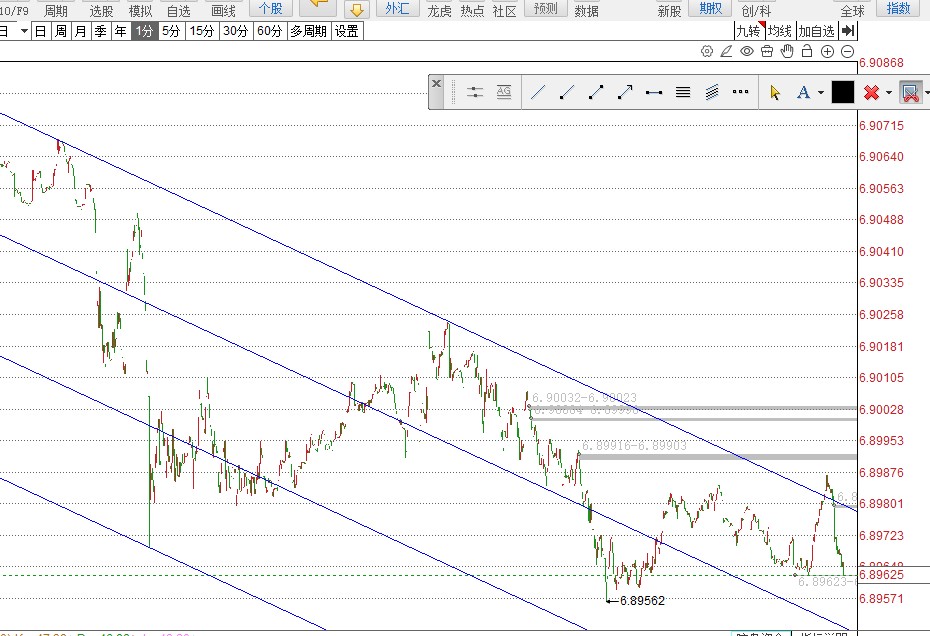The width and height of the screenshot is (930, 636).
Task: Open the black color swatch
Action: [843, 93]
